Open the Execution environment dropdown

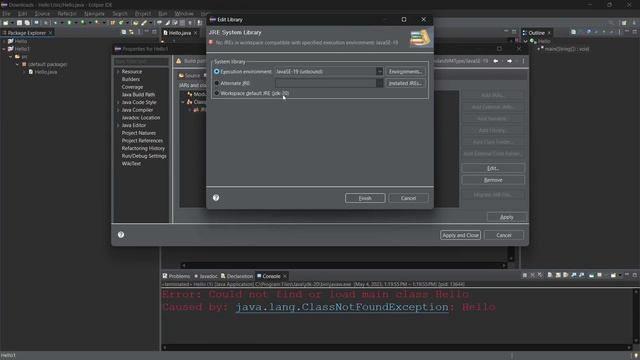tap(379, 71)
